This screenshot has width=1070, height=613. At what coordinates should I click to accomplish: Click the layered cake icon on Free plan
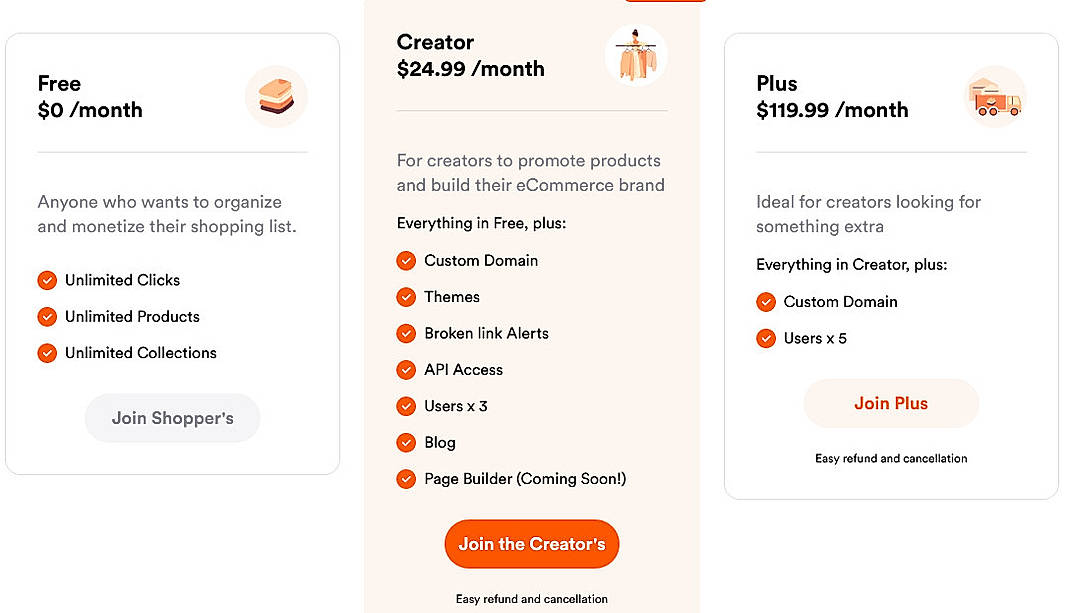(276, 97)
